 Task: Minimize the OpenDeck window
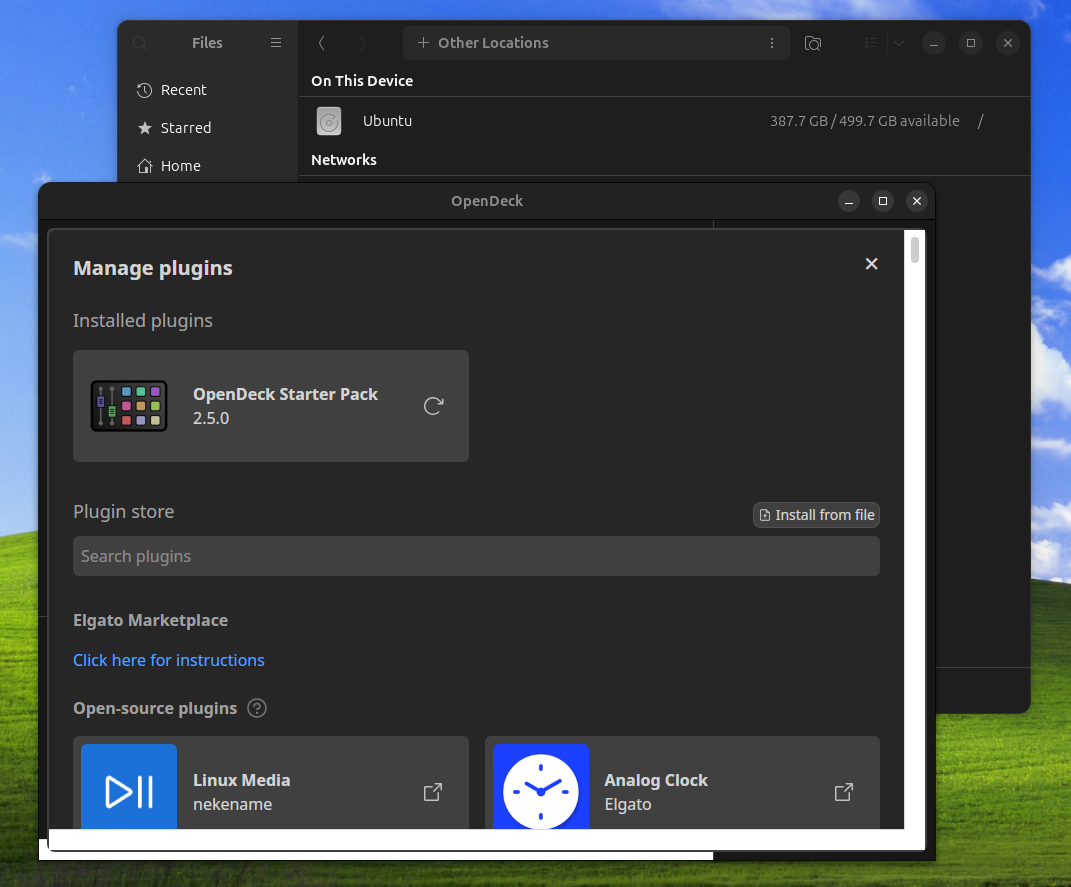click(x=849, y=201)
